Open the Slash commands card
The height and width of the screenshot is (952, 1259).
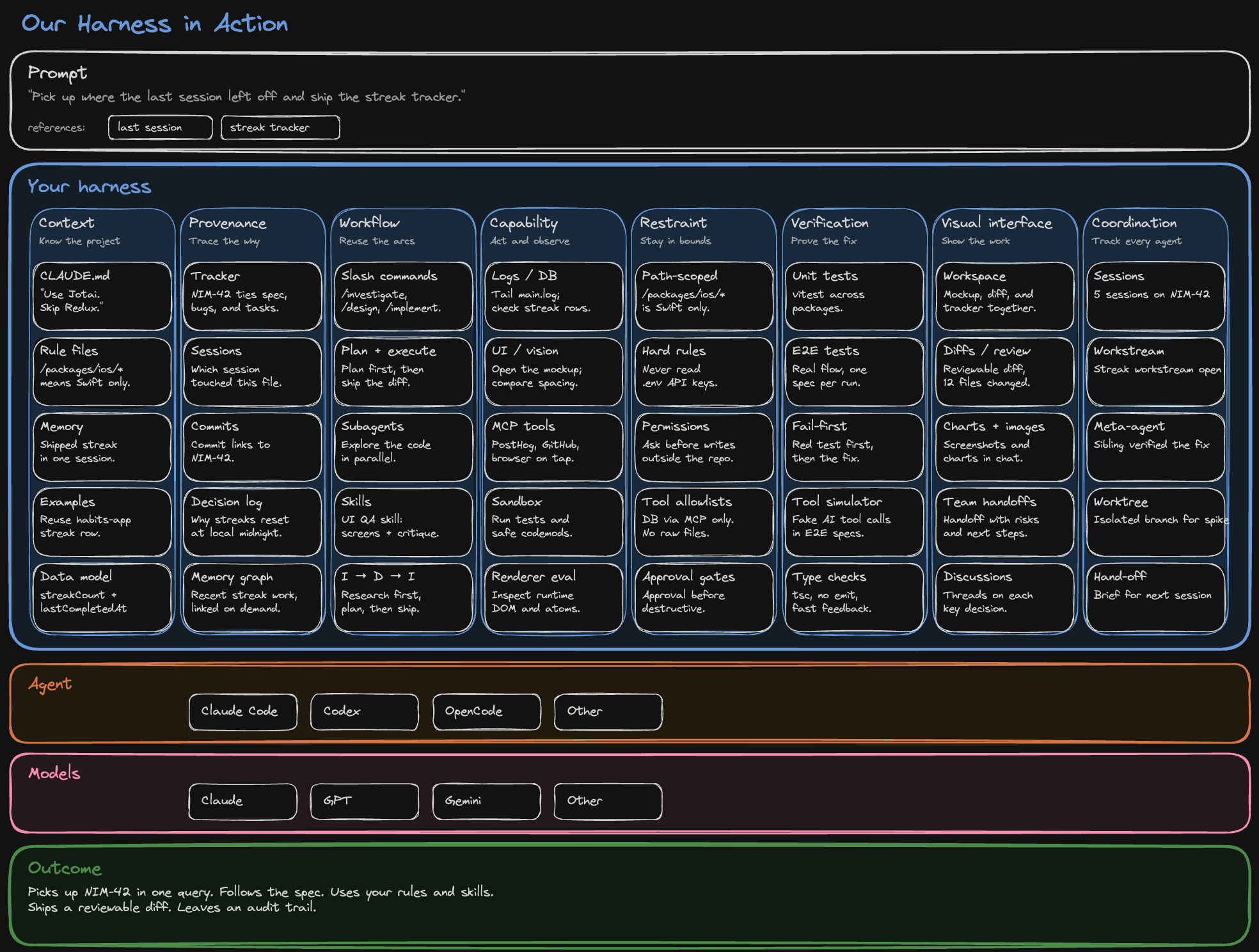(403, 296)
